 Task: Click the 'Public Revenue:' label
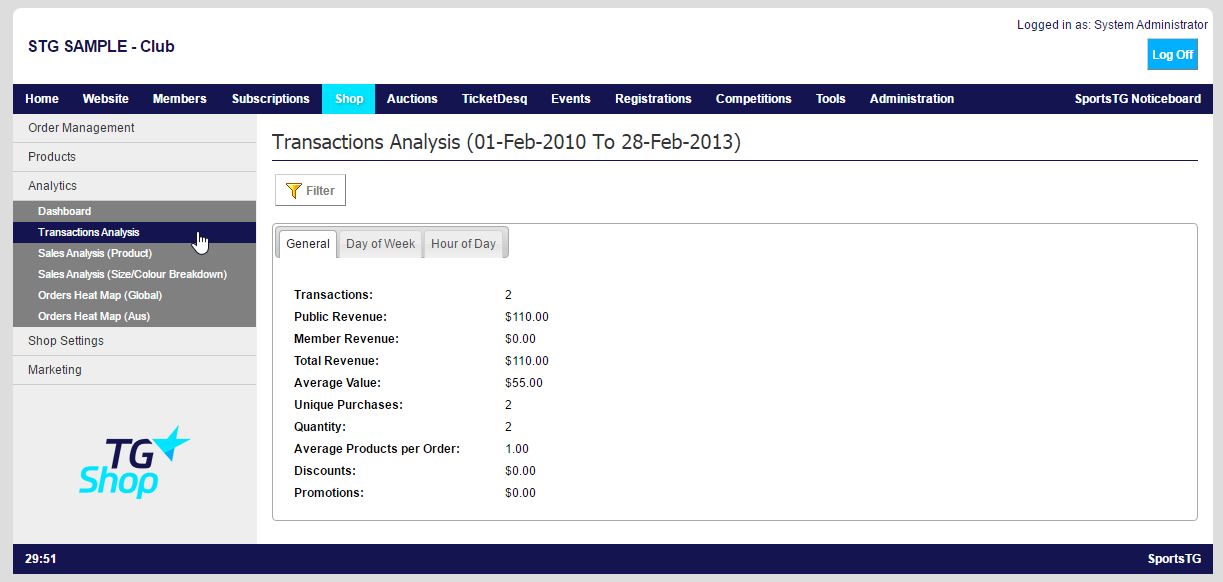point(340,317)
